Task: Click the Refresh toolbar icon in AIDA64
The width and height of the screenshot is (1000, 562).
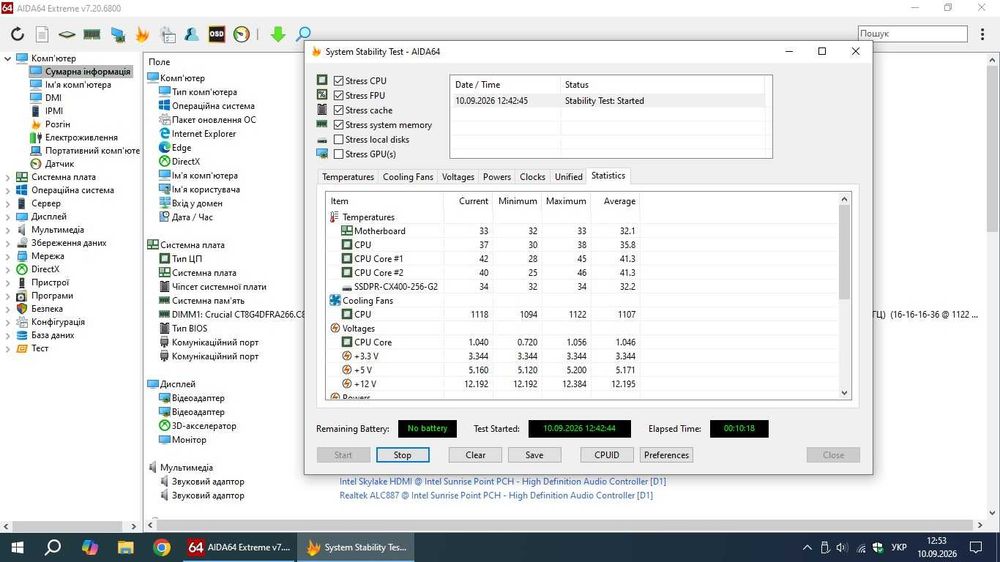Action: 17,34
